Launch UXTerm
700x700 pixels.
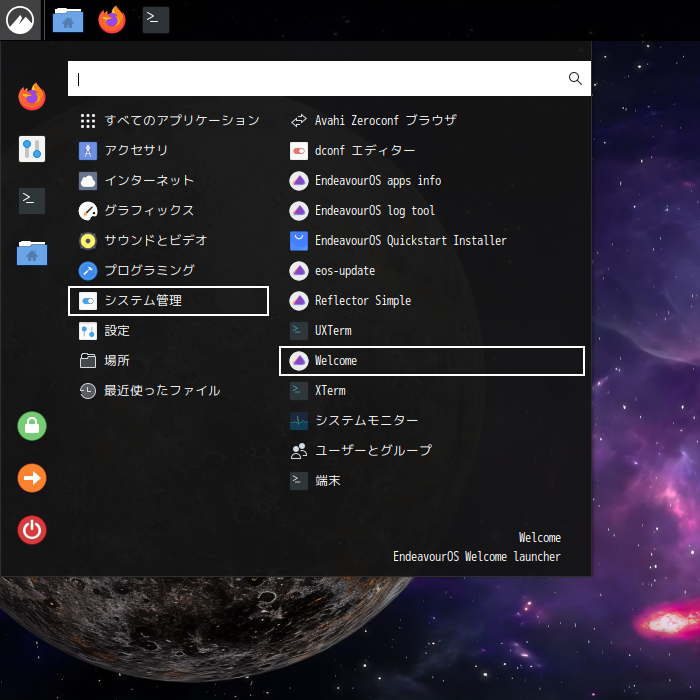(432, 331)
